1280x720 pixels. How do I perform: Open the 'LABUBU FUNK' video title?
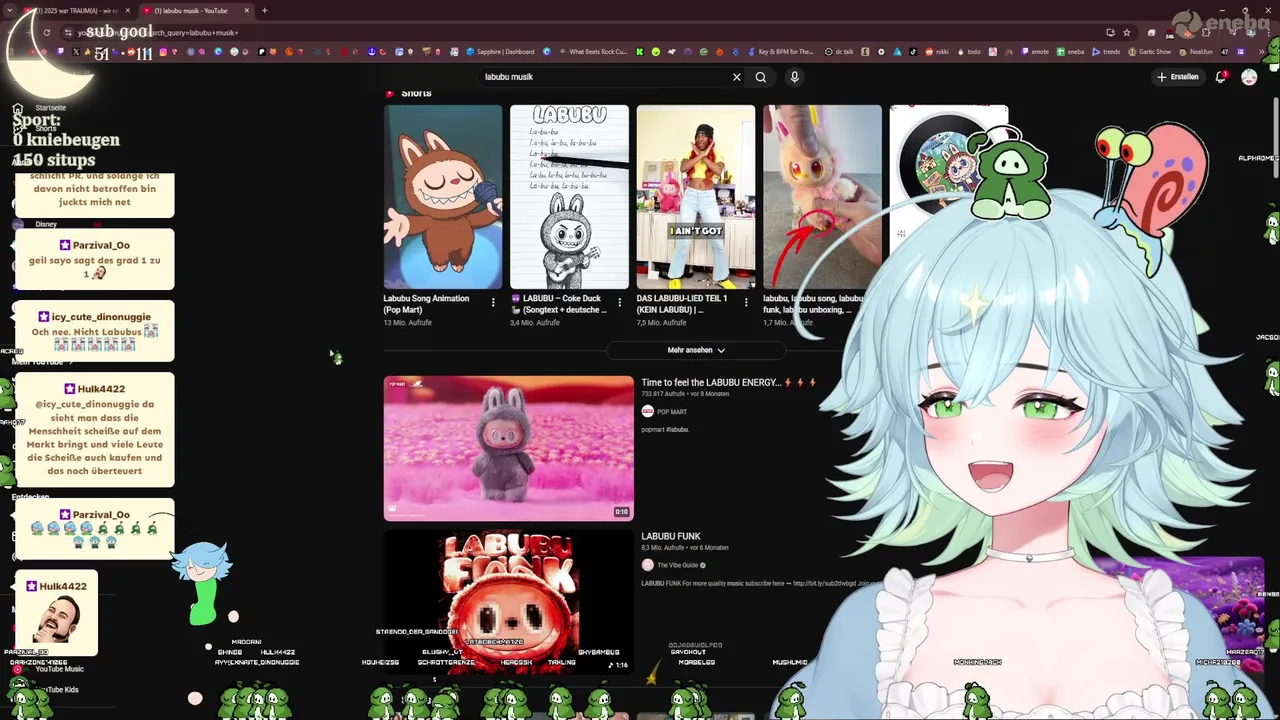[671, 536]
